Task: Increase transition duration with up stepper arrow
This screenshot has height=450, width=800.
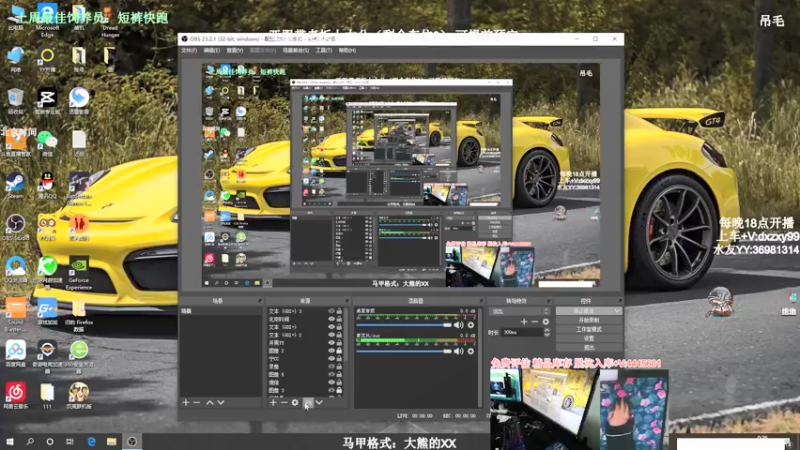Action: (547, 330)
